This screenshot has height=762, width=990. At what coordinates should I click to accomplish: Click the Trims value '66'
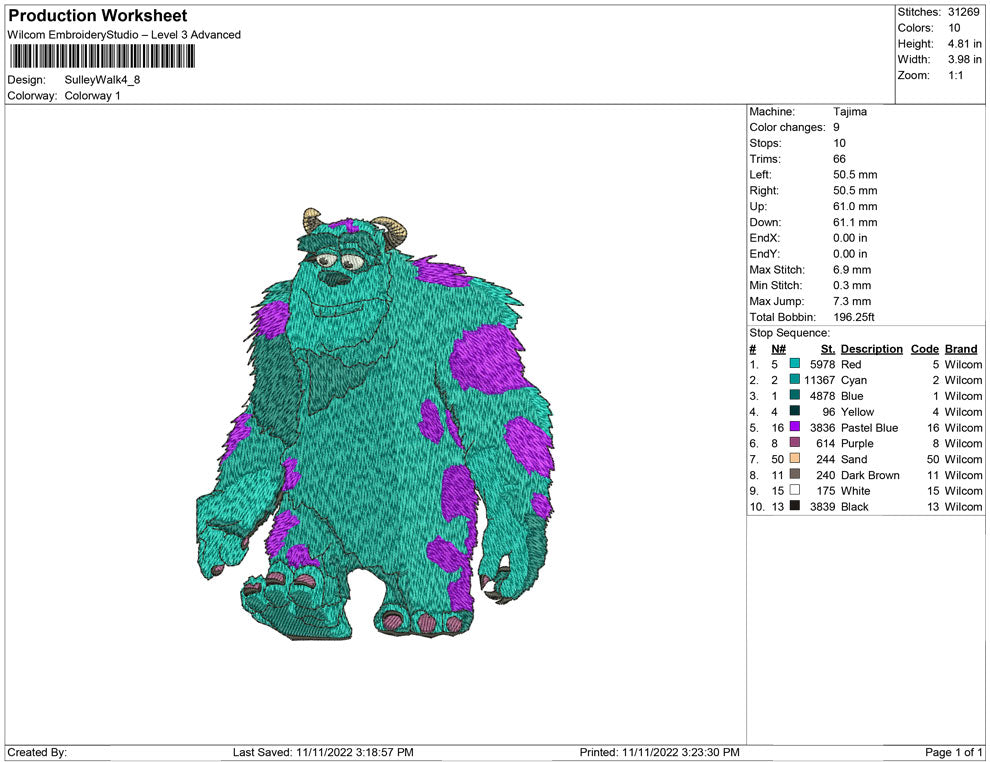[839, 159]
